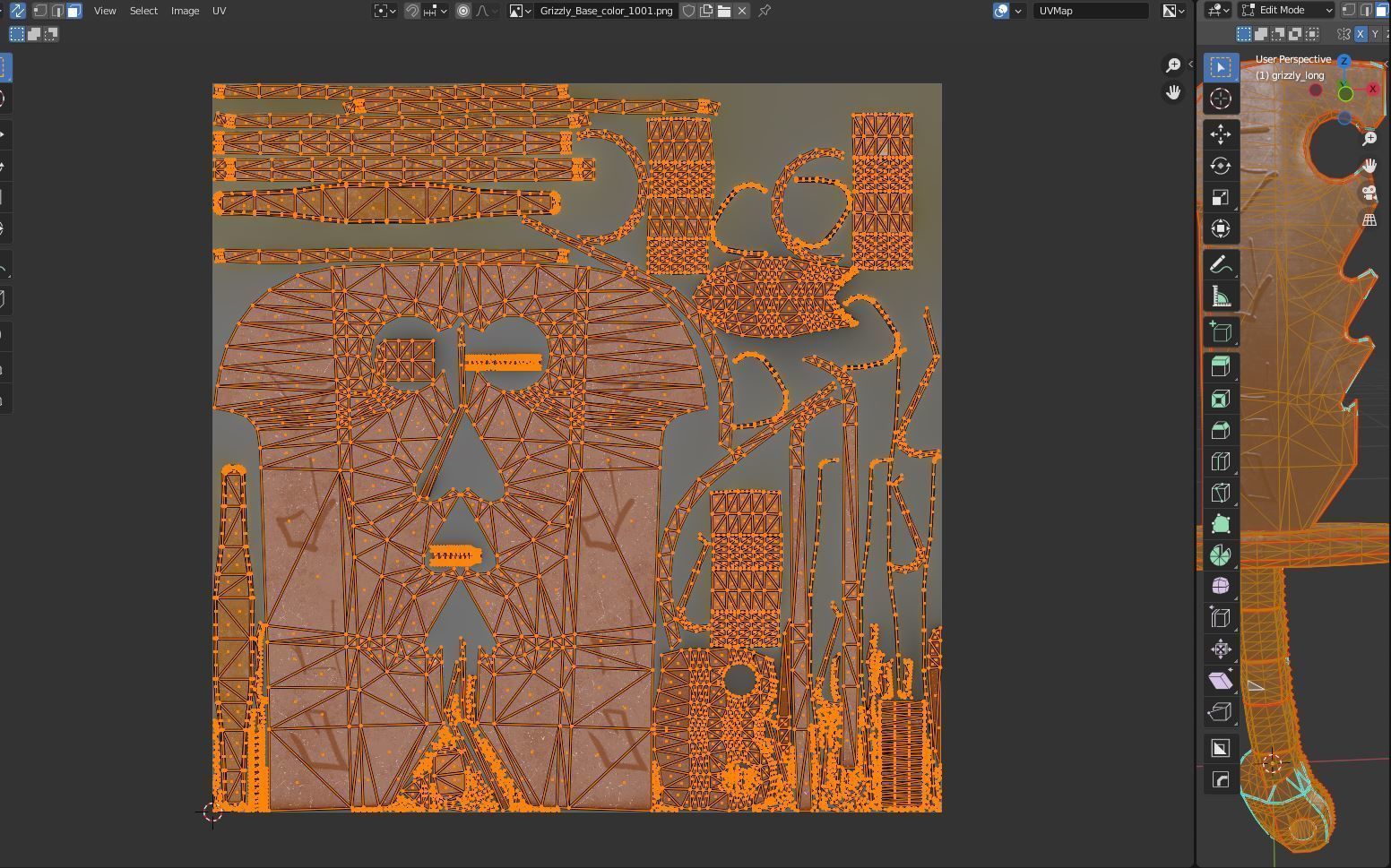Open the Image menu in UV editor

[x=185, y=11]
